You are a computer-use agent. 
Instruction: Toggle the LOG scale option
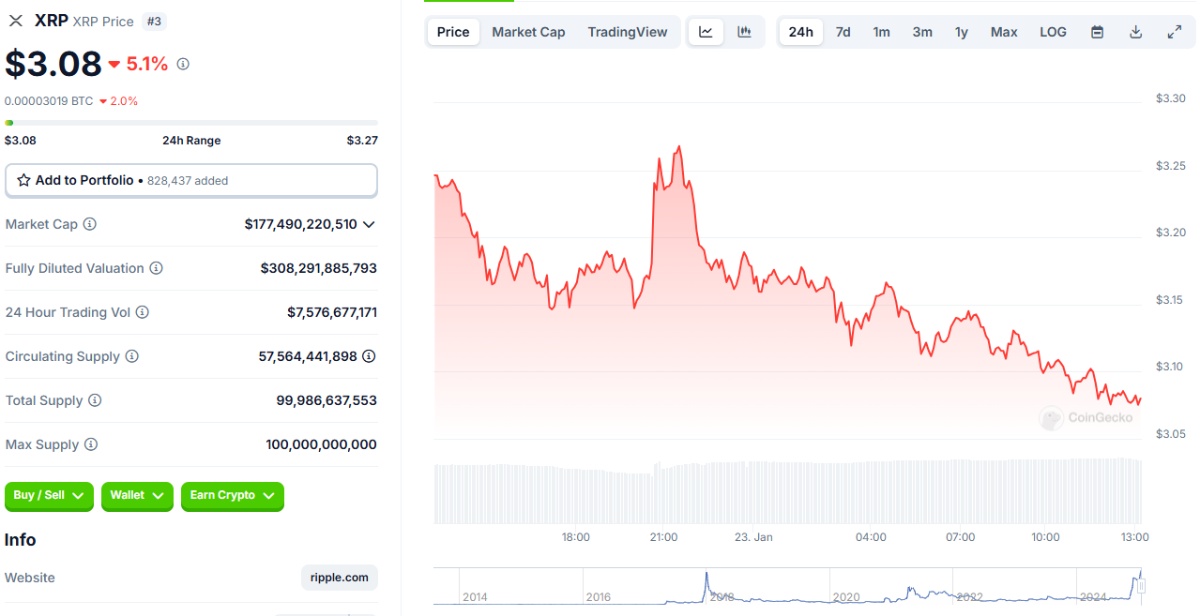click(1053, 32)
